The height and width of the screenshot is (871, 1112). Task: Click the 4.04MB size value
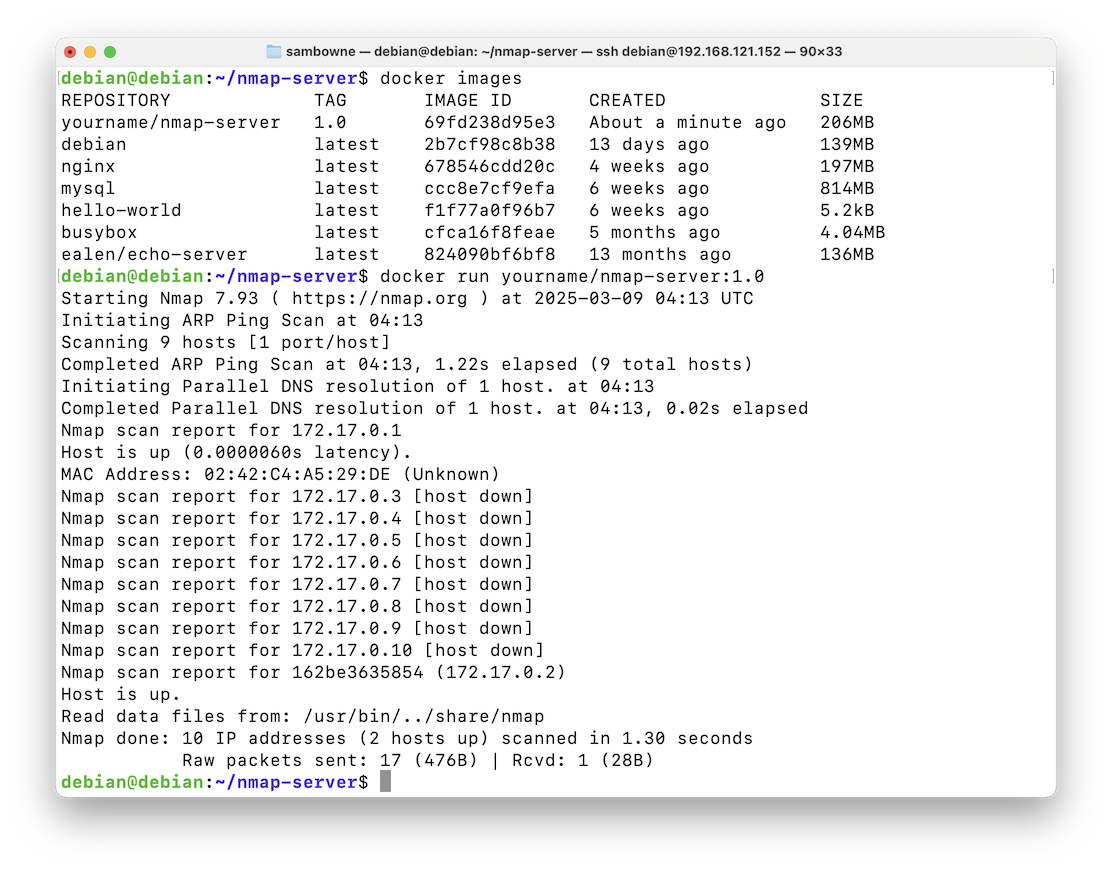pyautogui.click(x=852, y=232)
